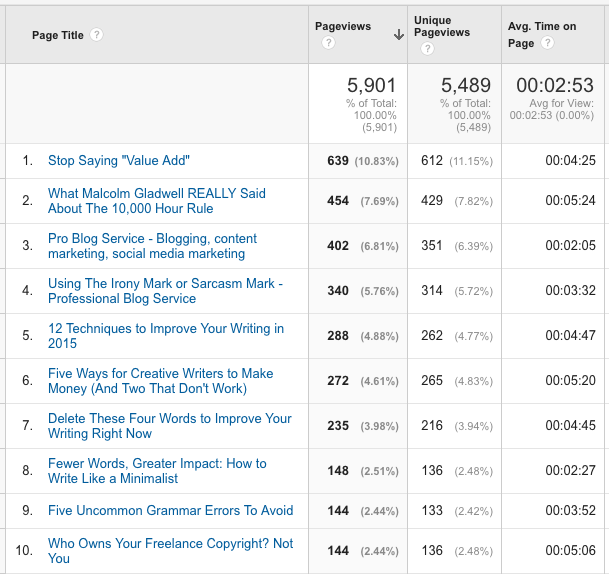Open 12 Techniques to Improve Your Writing link
Image resolution: width=609 pixels, height=579 pixels.
click(x=166, y=336)
